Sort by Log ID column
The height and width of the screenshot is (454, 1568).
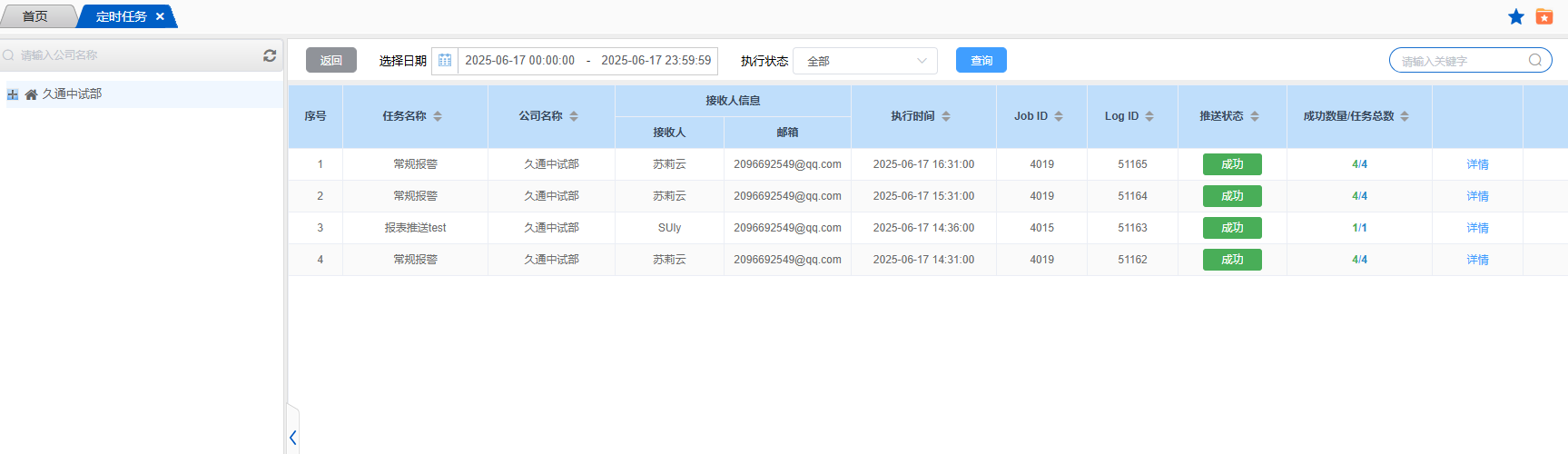coord(1149,116)
